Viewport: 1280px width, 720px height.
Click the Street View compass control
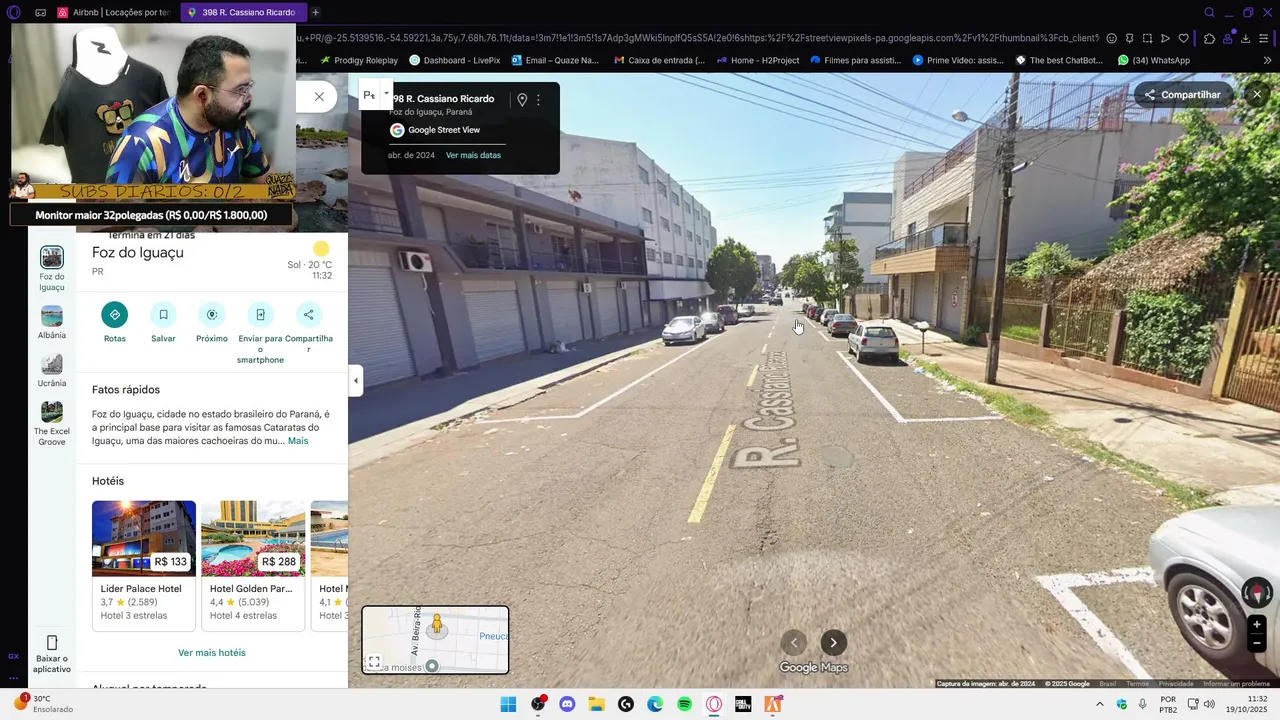point(1257,593)
